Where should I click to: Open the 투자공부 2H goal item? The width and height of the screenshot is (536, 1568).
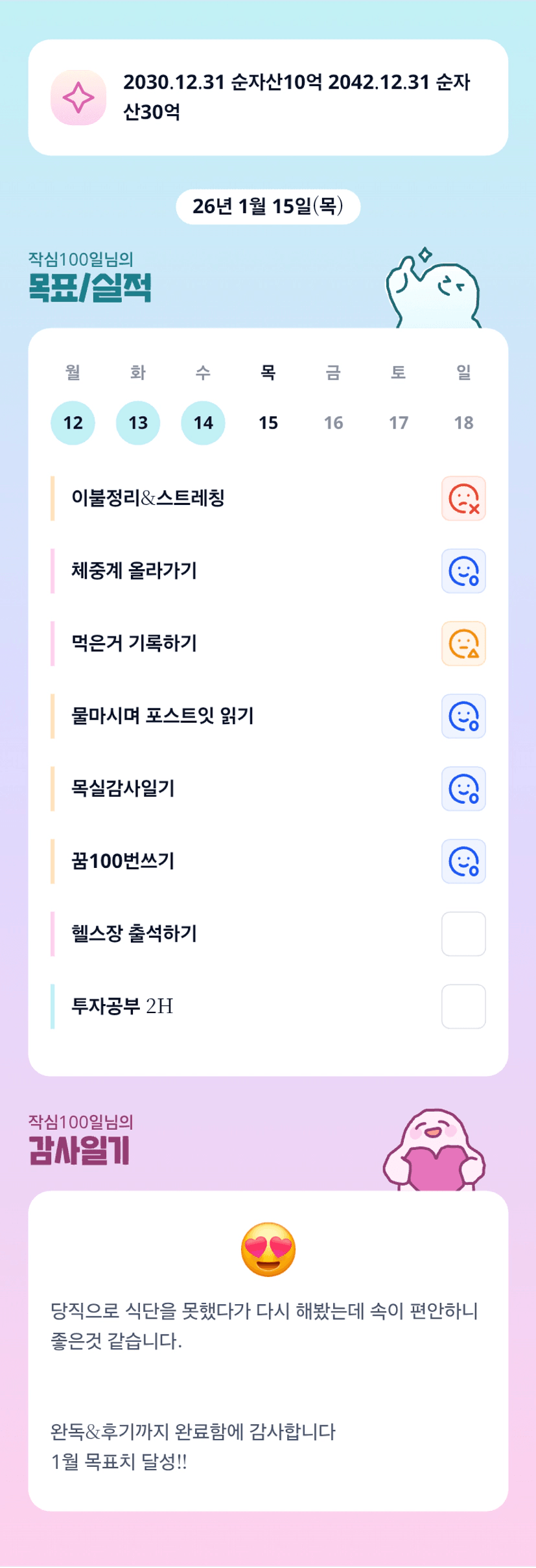point(122,1006)
